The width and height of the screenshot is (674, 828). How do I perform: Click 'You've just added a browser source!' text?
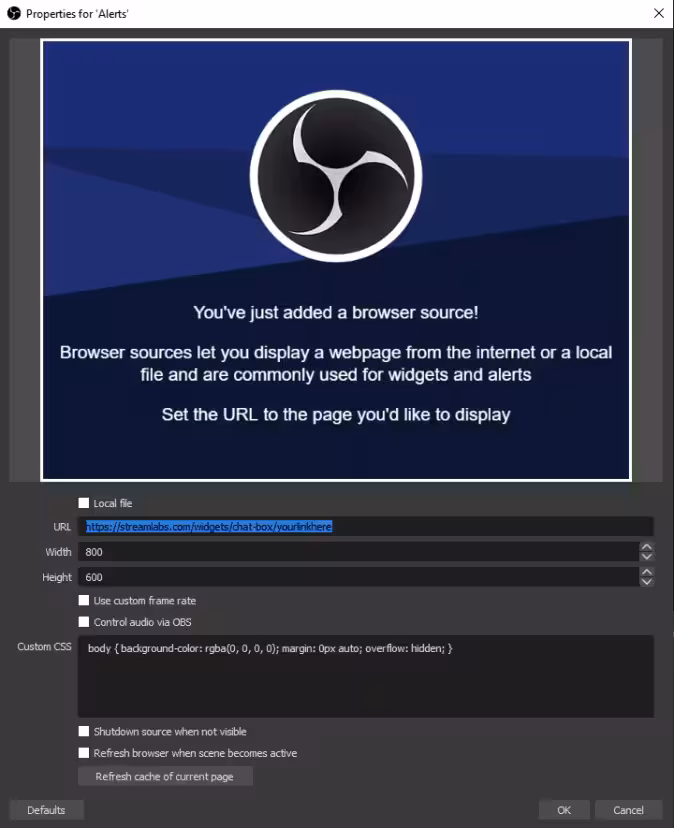click(x=336, y=313)
